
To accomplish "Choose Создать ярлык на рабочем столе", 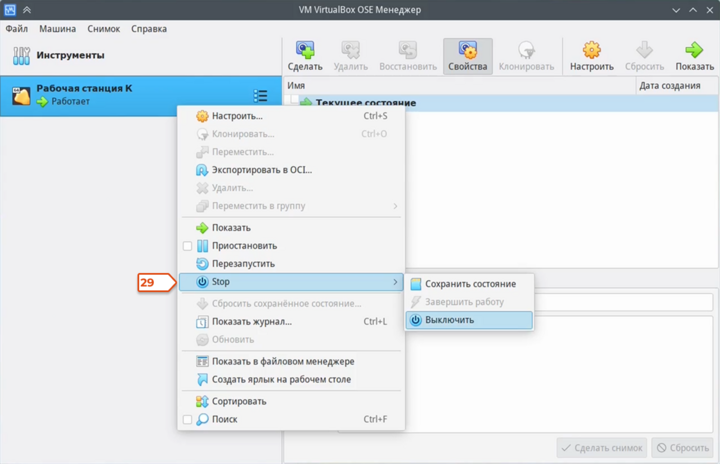I will pos(292,379).
